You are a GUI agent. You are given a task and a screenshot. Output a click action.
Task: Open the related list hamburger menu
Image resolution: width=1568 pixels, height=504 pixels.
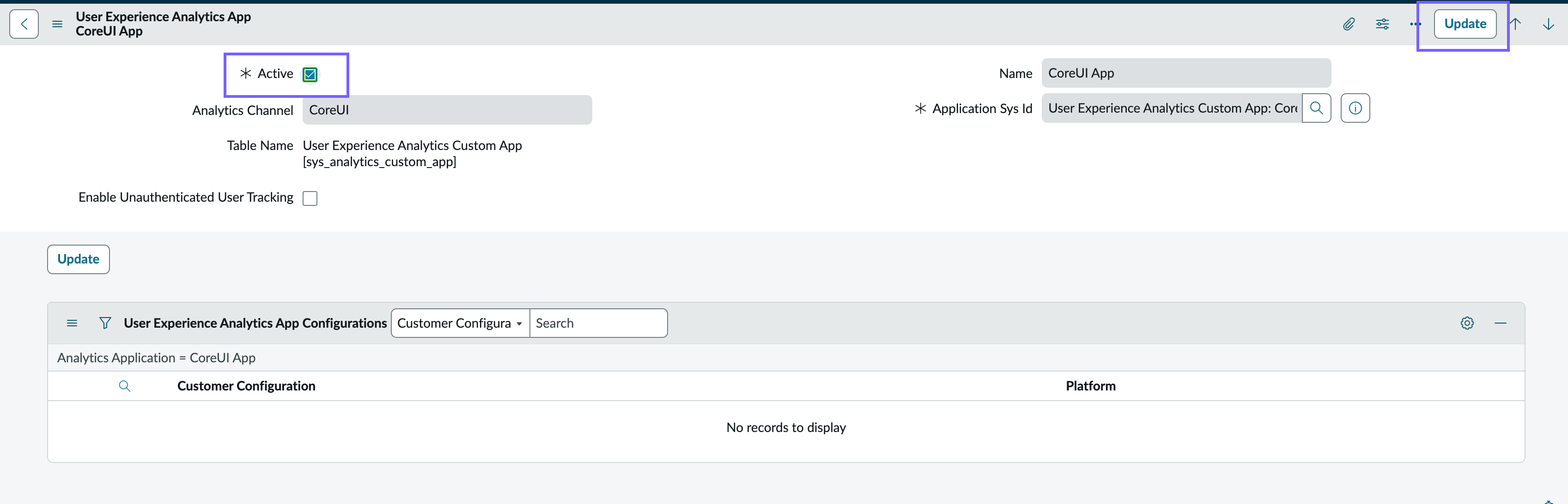(72, 324)
